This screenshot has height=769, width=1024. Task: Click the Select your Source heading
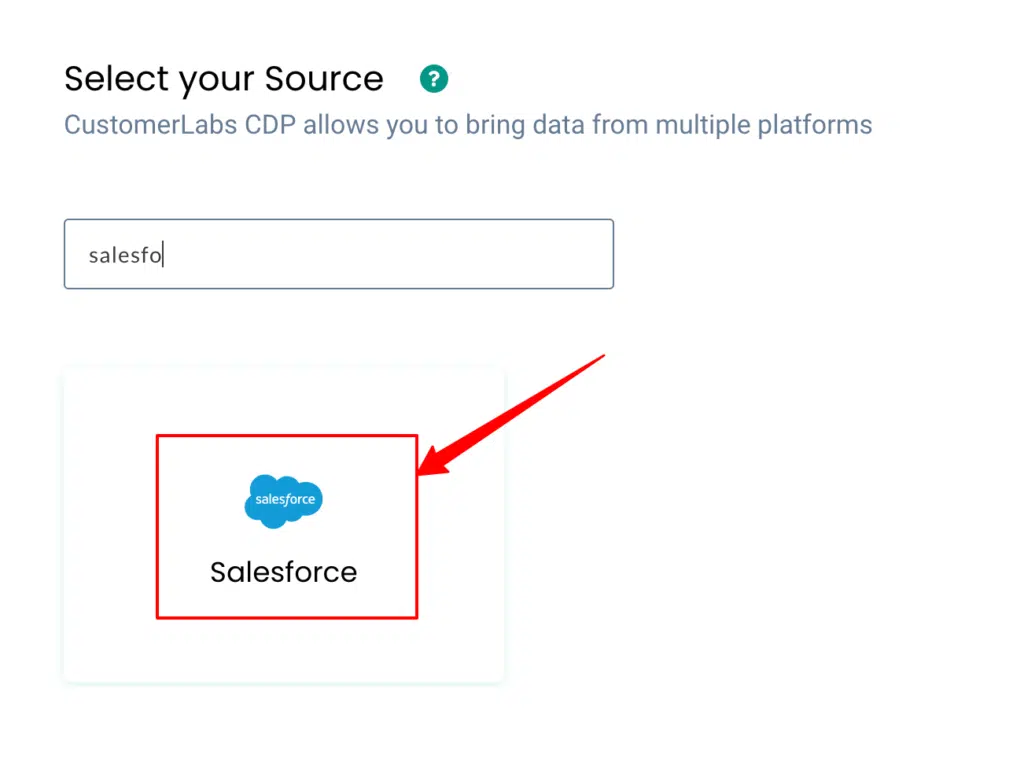pyautogui.click(x=223, y=78)
